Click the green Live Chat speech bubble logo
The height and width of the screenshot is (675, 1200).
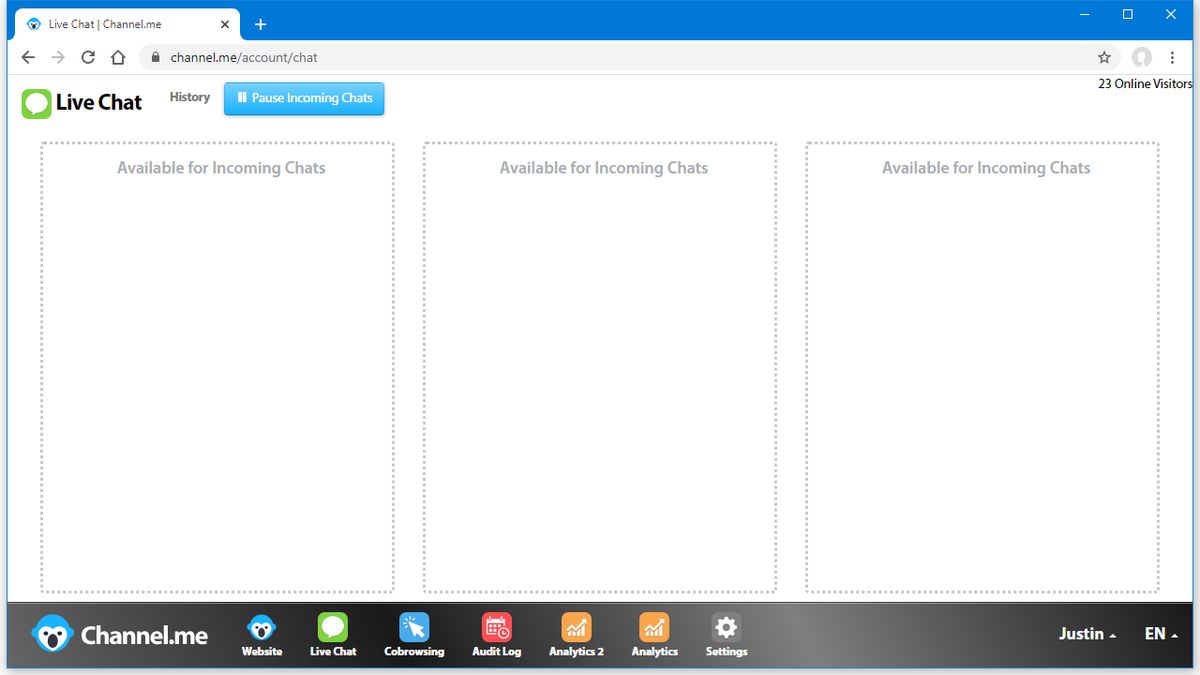(x=36, y=103)
